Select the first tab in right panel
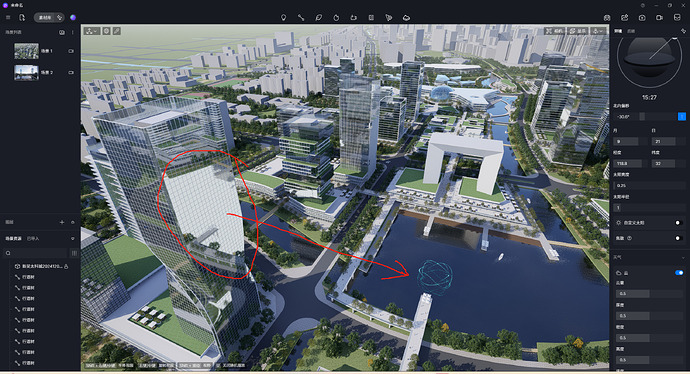 click(x=618, y=31)
